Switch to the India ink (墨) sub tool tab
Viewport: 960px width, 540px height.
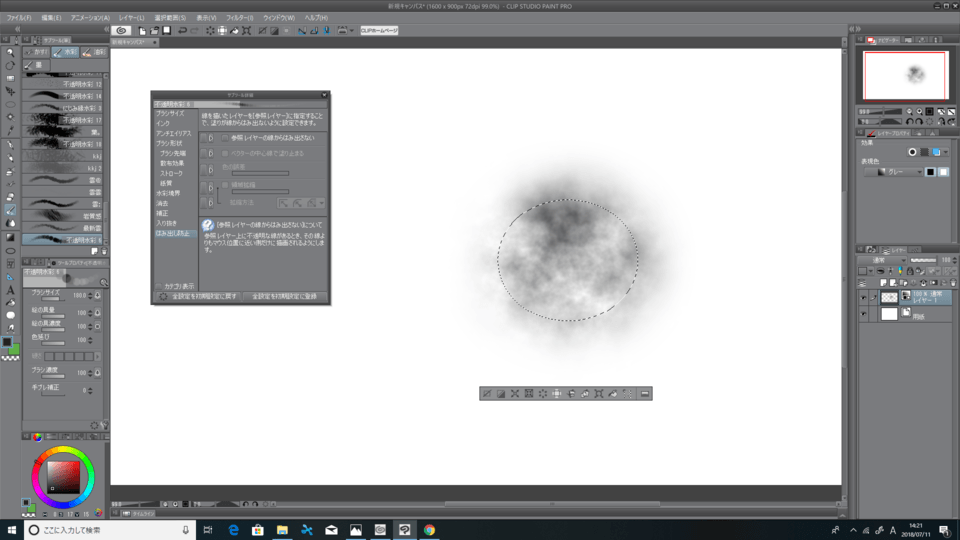(34, 65)
